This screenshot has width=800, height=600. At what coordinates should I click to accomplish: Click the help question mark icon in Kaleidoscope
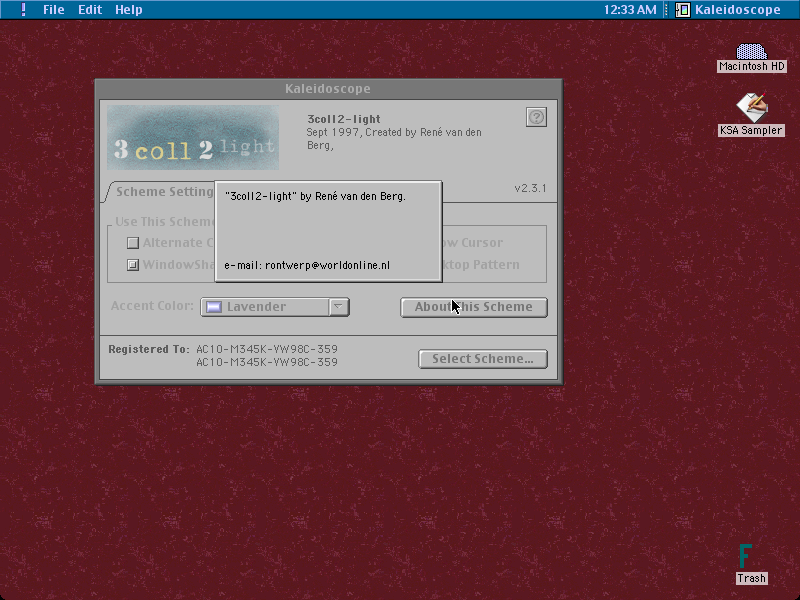tap(536, 117)
